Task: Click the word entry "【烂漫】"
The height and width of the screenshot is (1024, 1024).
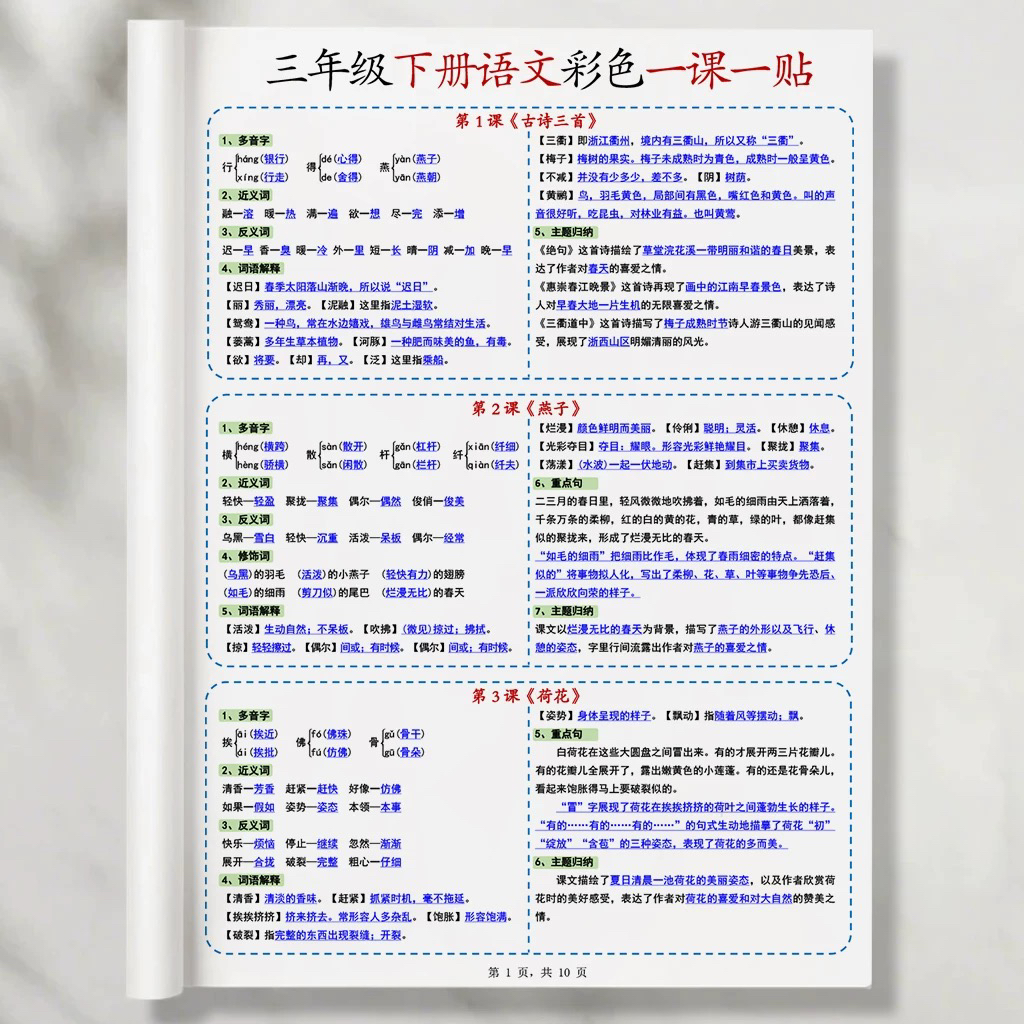Action: coord(556,428)
